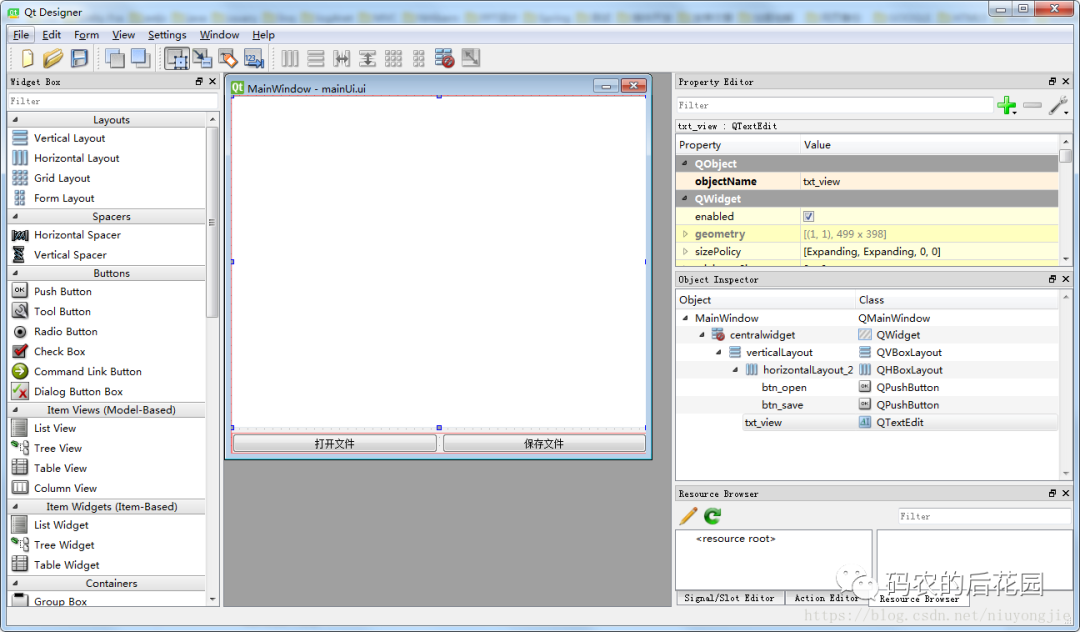The width and height of the screenshot is (1080, 632).
Task: Open the Edit menu
Action: click(x=52, y=34)
